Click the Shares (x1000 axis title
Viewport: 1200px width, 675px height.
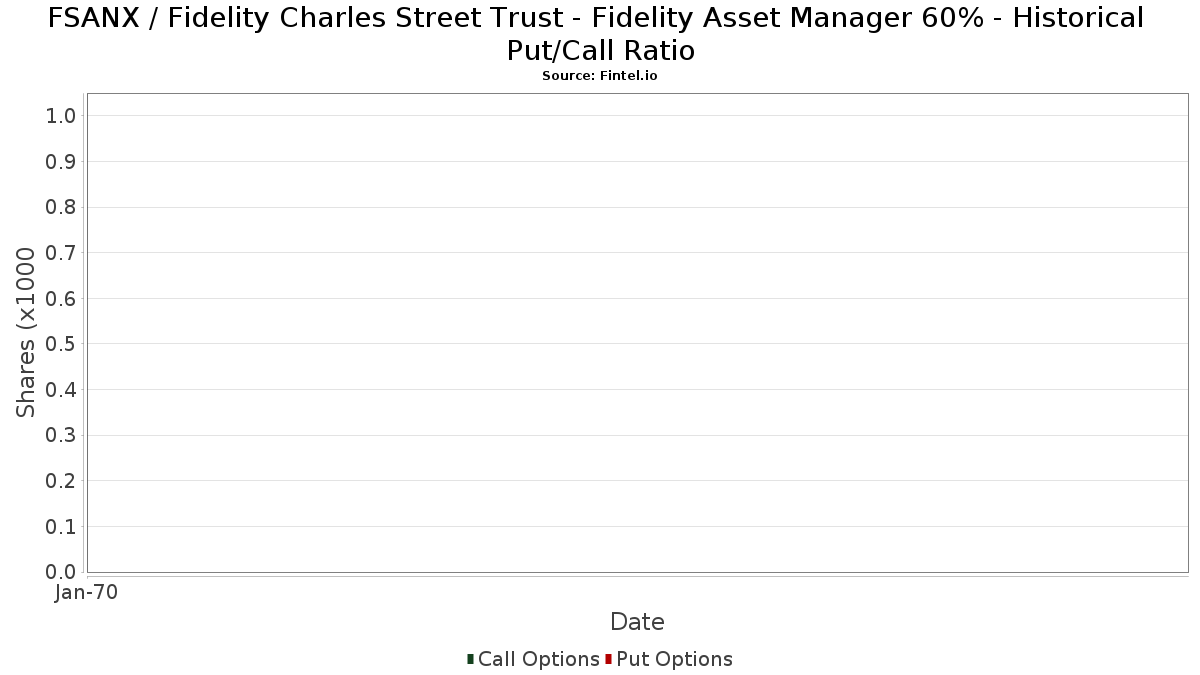(x=26, y=333)
